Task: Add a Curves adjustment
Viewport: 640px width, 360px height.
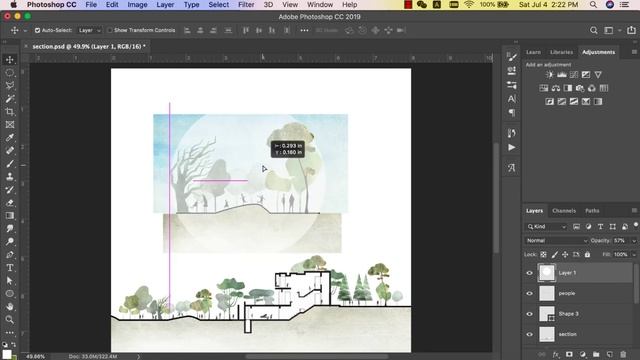Action: [574, 75]
